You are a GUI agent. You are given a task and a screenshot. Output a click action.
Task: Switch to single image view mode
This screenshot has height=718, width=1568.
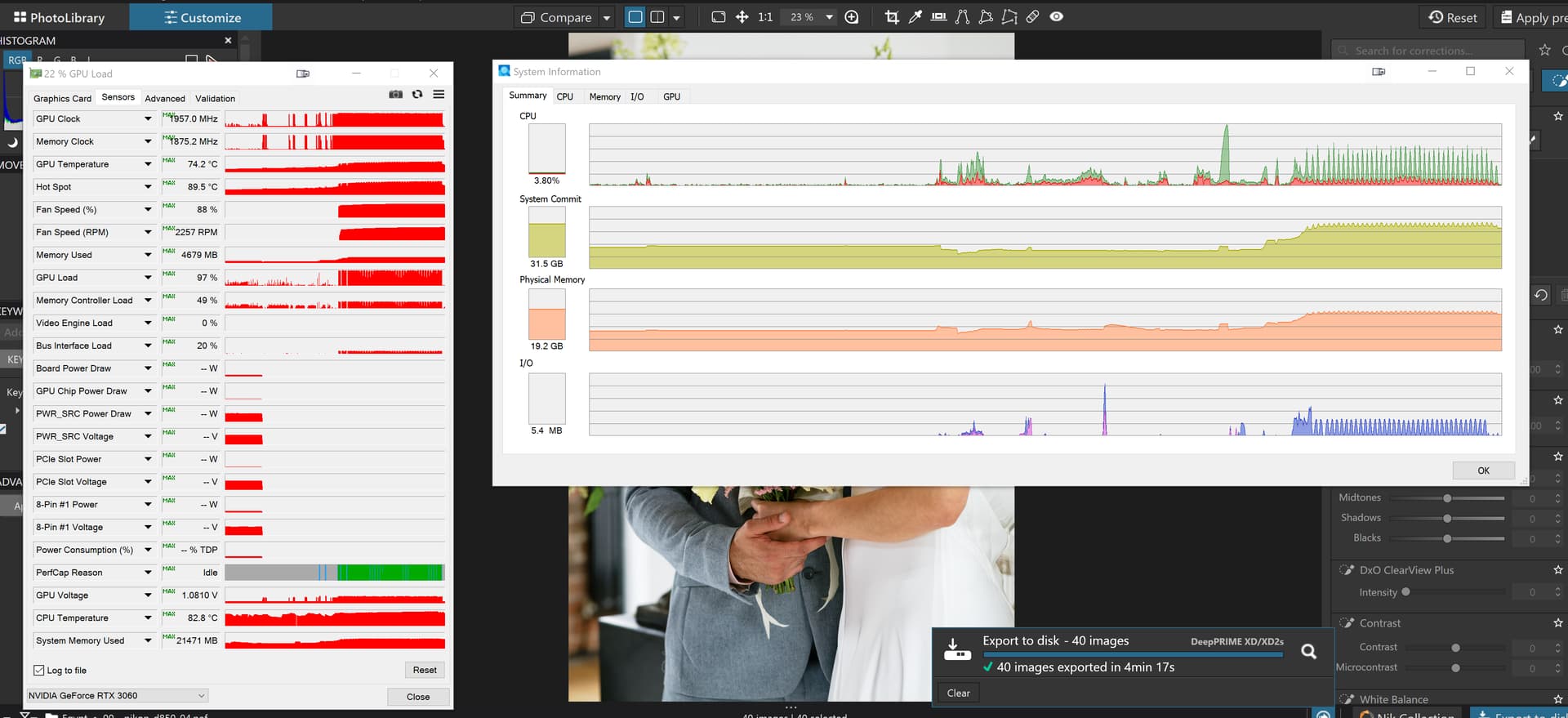pyautogui.click(x=635, y=17)
